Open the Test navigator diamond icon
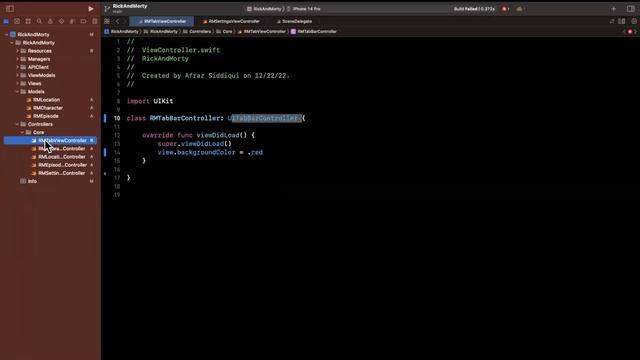 click(x=61, y=21)
